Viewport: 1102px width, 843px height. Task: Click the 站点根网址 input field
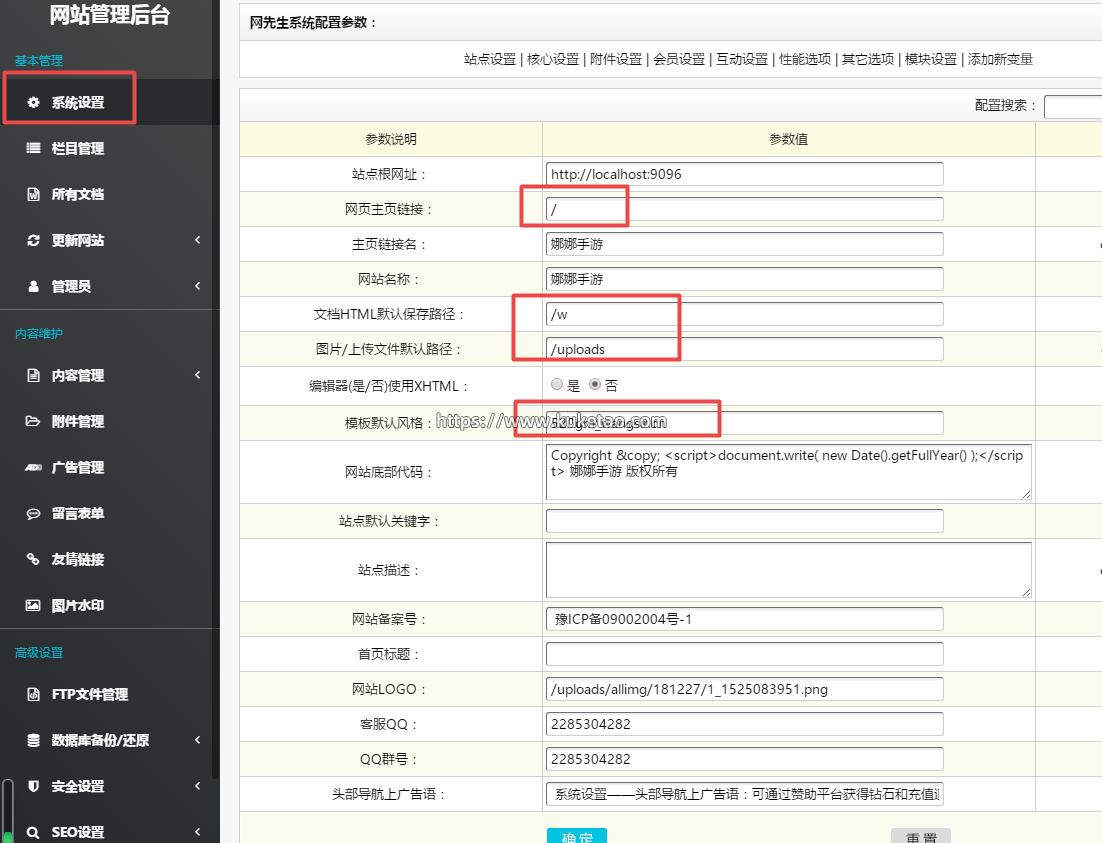coord(745,174)
